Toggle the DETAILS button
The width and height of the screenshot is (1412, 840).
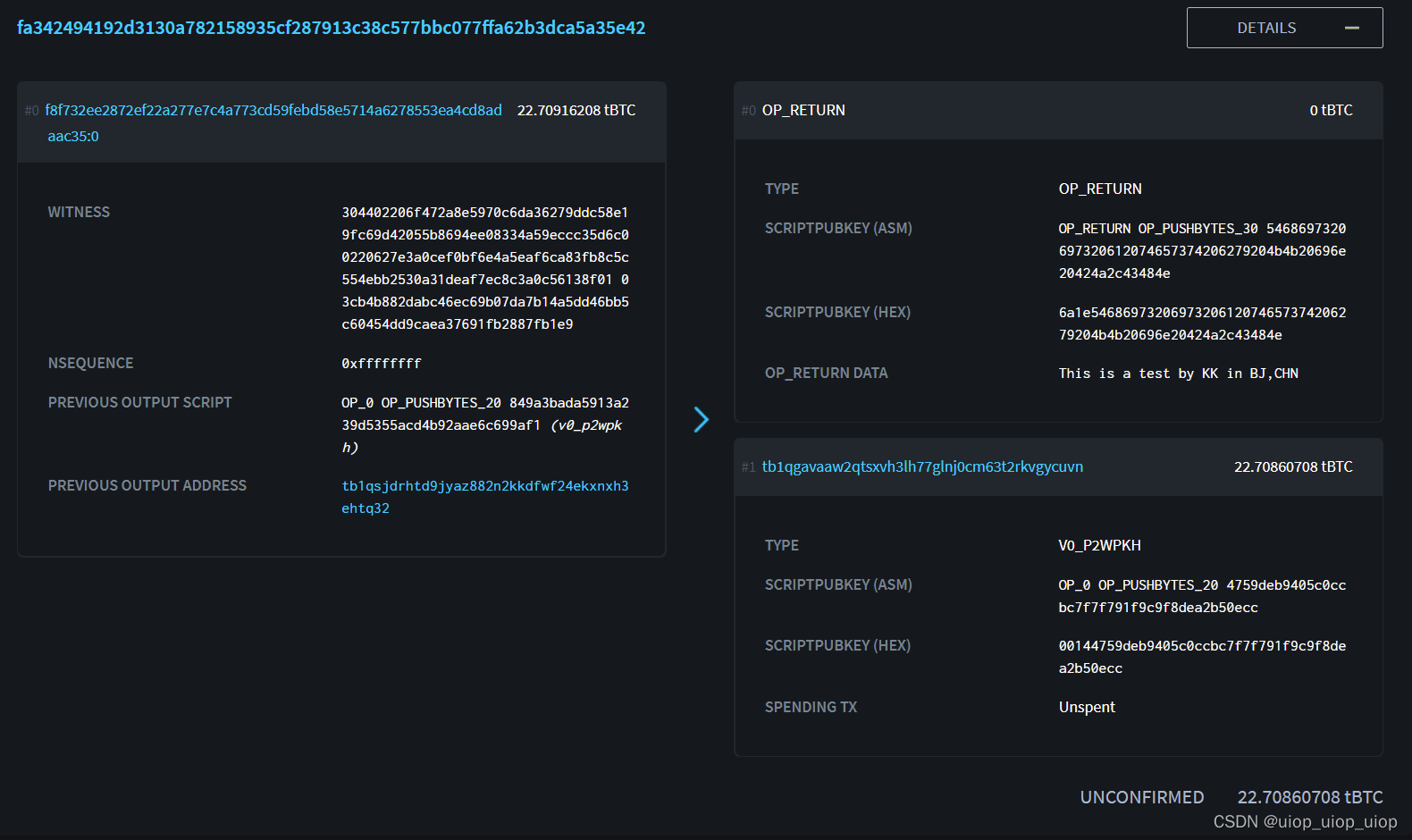pyautogui.click(x=1284, y=28)
